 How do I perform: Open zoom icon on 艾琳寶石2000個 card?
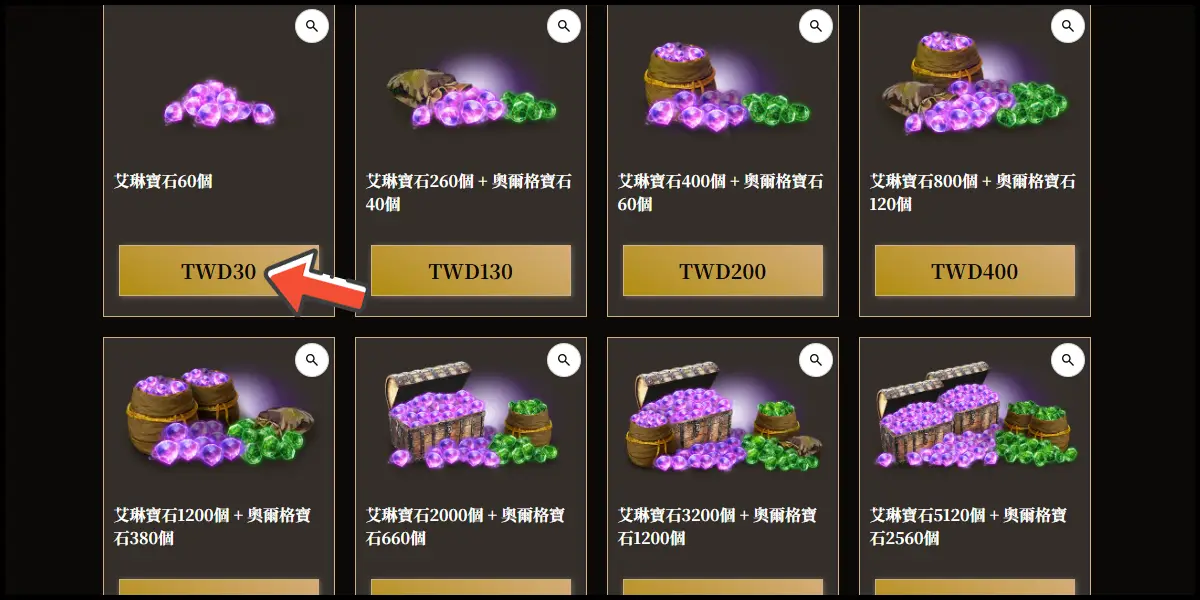pyautogui.click(x=564, y=359)
